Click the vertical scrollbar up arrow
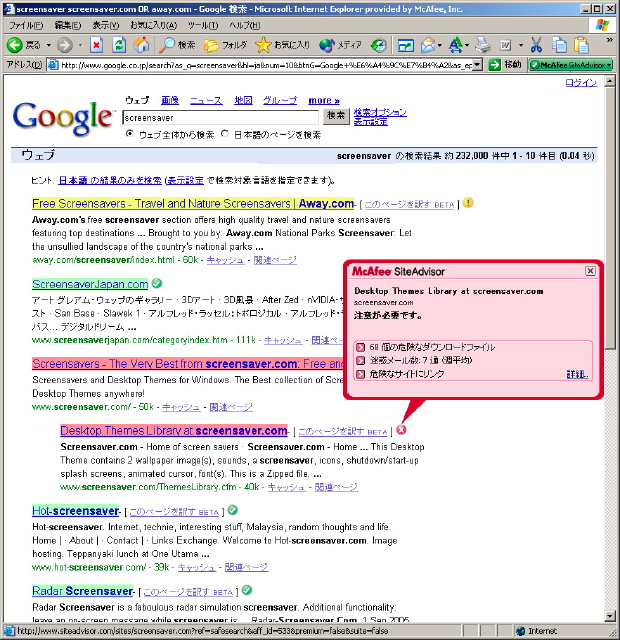Viewport: 620px width, 640px height. tap(610, 81)
